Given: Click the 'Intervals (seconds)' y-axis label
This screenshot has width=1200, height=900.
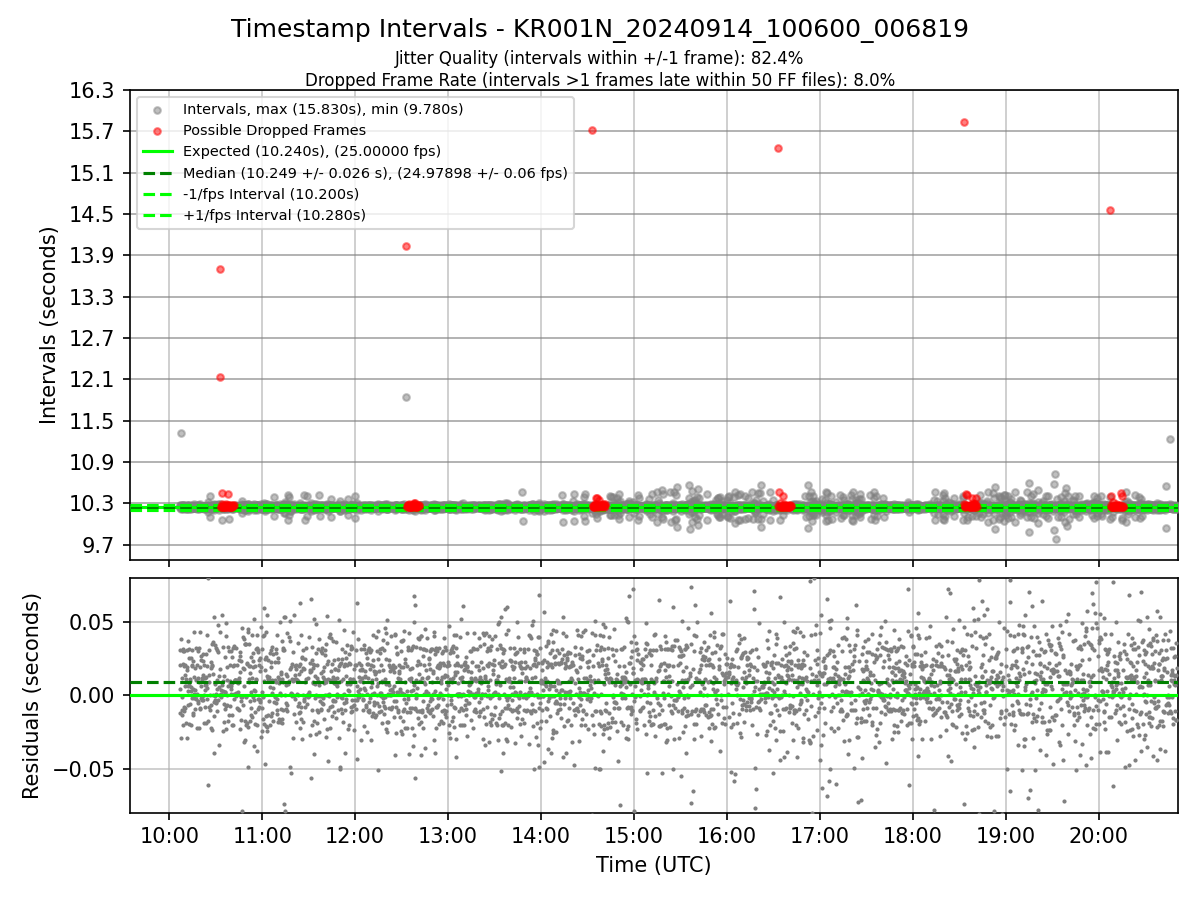Looking at the screenshot, I should (49, 324).
